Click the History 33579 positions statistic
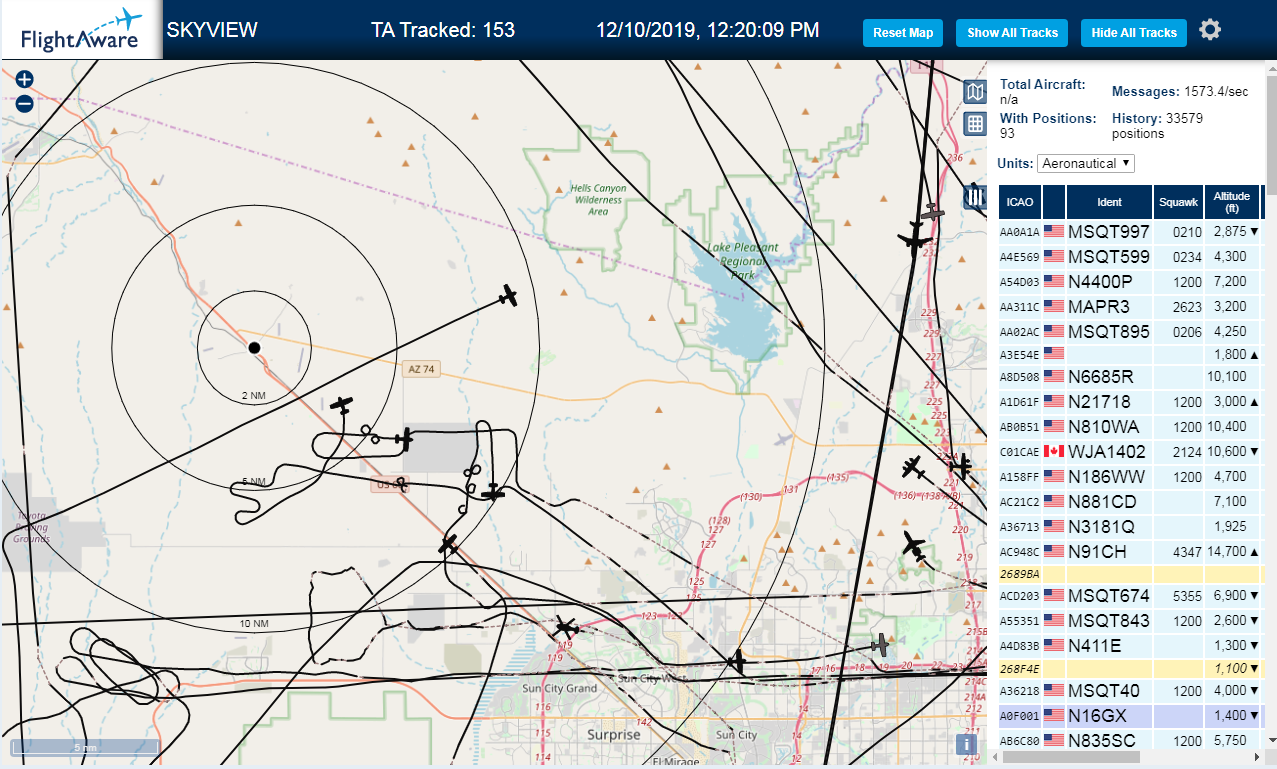The width and height of the screenshot is (1277, 769). click(x=1158, y=125)
